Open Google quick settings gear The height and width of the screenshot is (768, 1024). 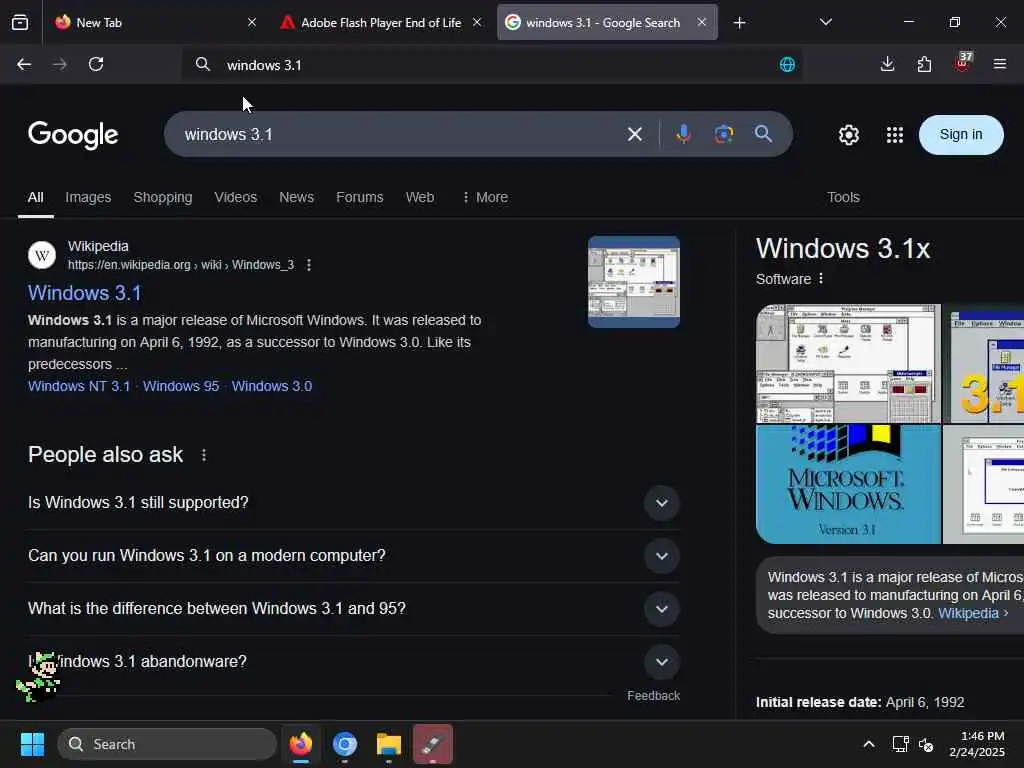(x=848, y=135)
